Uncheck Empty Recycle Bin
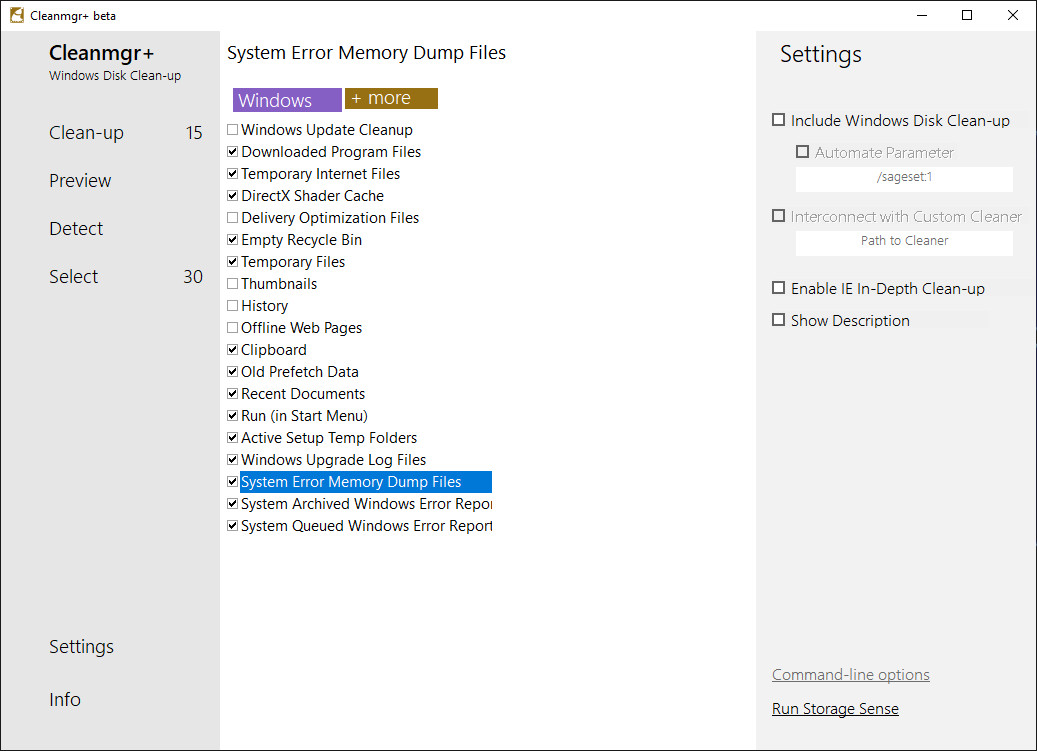 (232, 239)
